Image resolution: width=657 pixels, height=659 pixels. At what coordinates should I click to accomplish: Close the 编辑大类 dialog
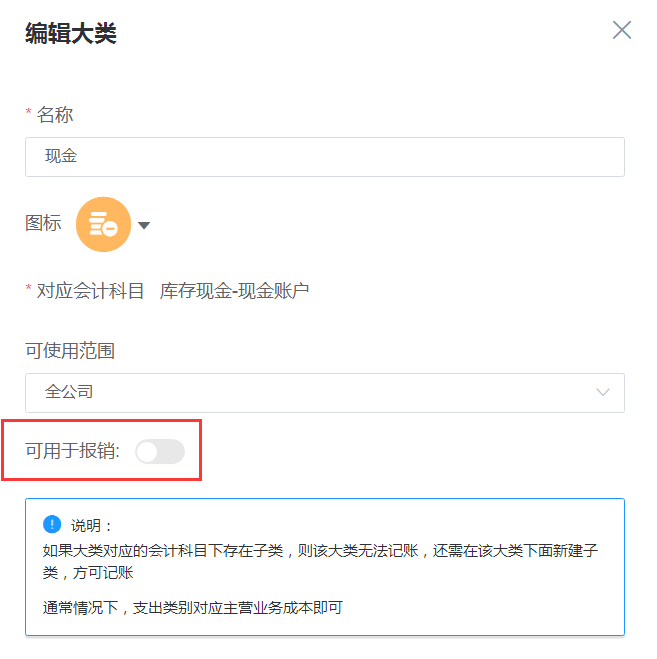(622, 30)
